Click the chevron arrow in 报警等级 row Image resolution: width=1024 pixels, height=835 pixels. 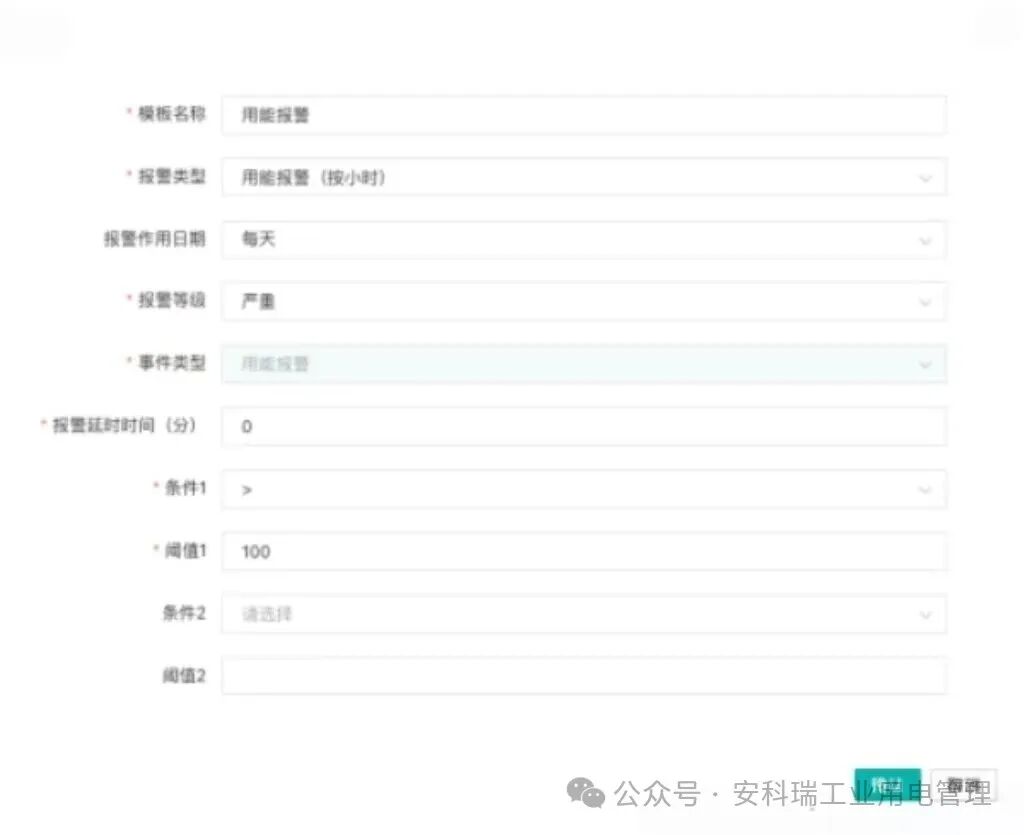click(x=925, y=302)
